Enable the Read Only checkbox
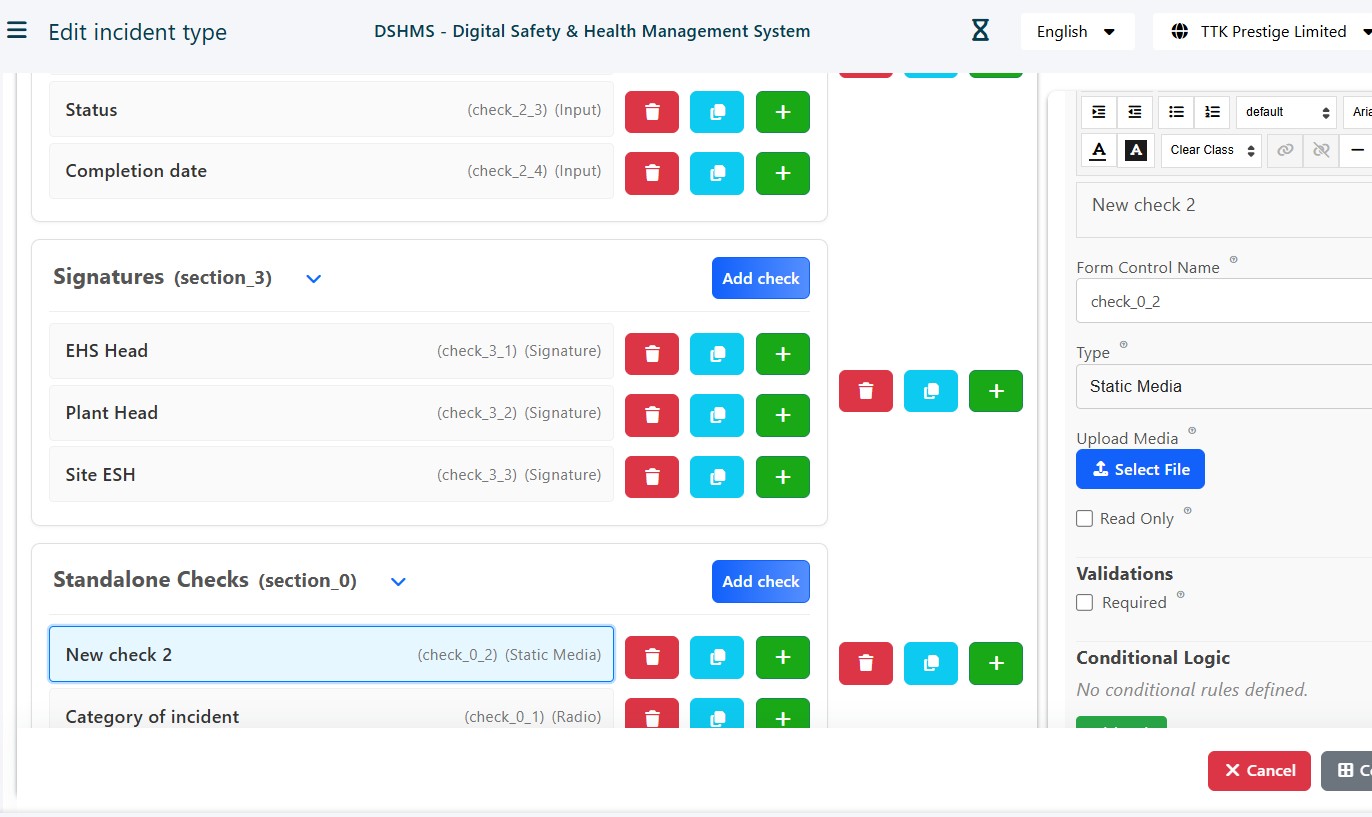This screenshot has width=1372, height=817. (1084, 518)
